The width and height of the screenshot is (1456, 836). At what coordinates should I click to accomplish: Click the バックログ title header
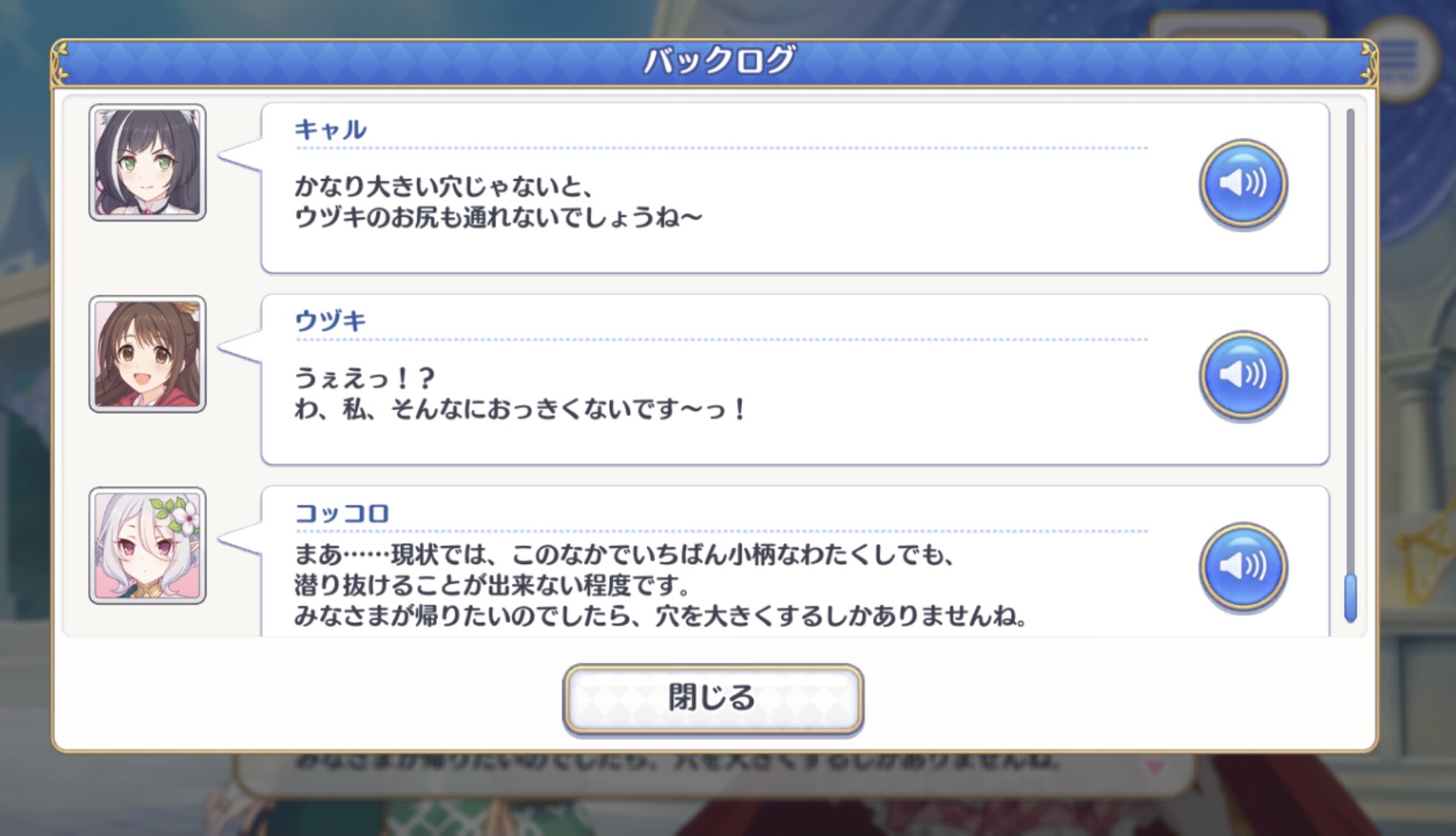[x=718, y=60]
